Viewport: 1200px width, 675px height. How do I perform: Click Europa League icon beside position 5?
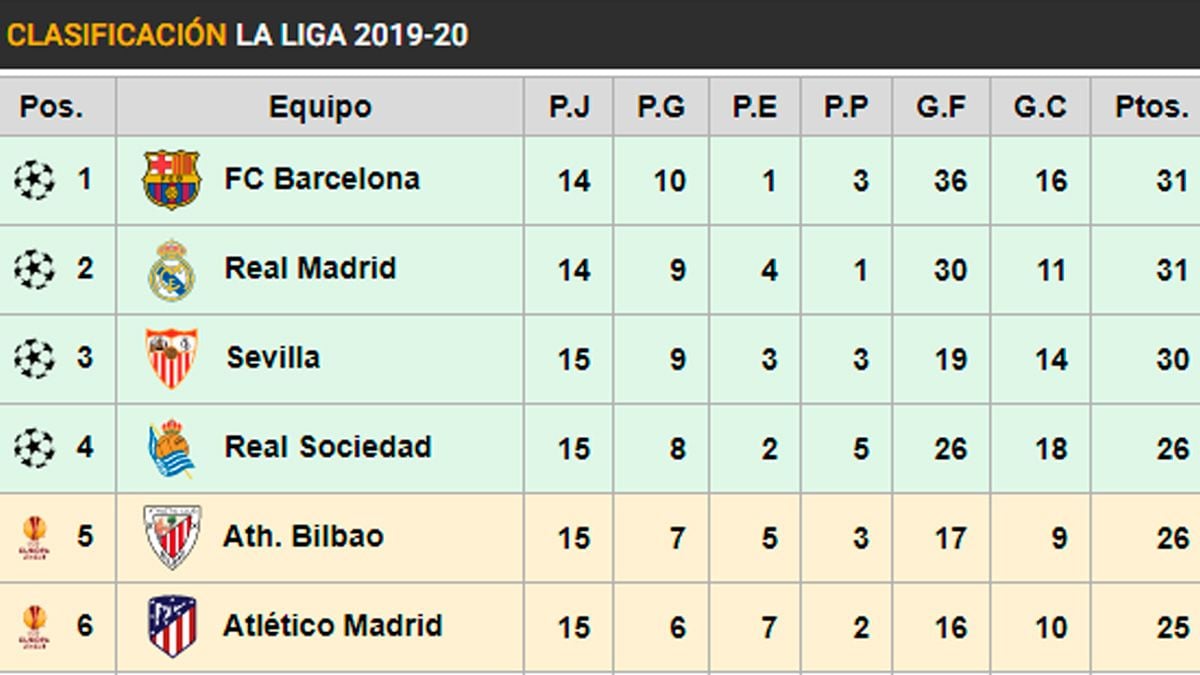34,537
